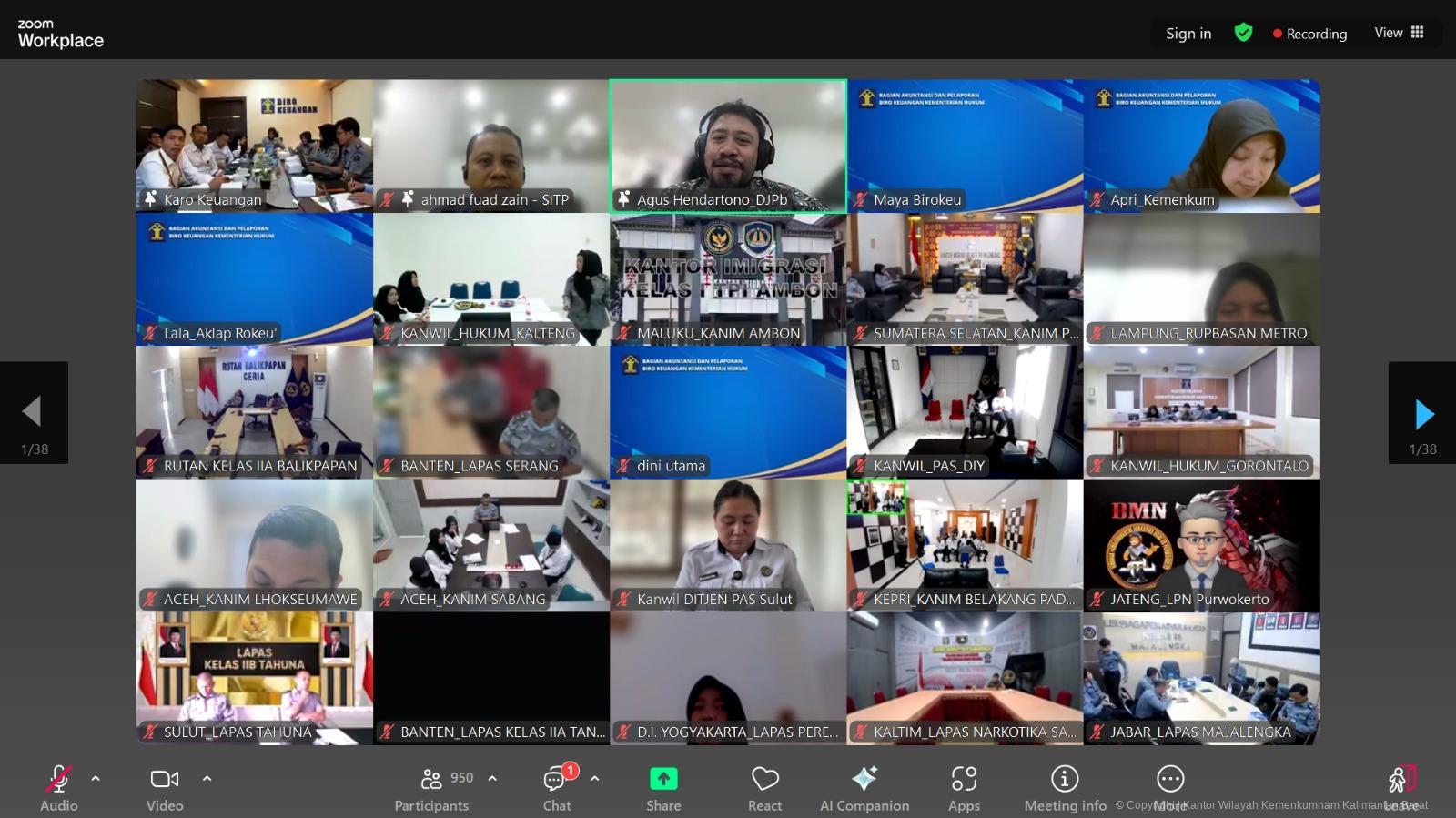Click the Sign in link
This screenshot has width=1456, height=818.
point(1188,34)
